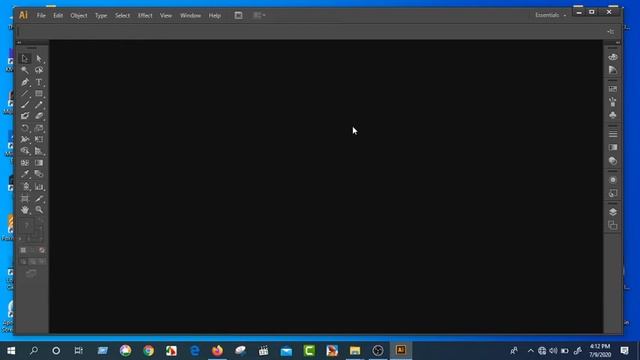Screen dimensions: 640x360
Task: Select the Slice tool
Action: point(39,198)
